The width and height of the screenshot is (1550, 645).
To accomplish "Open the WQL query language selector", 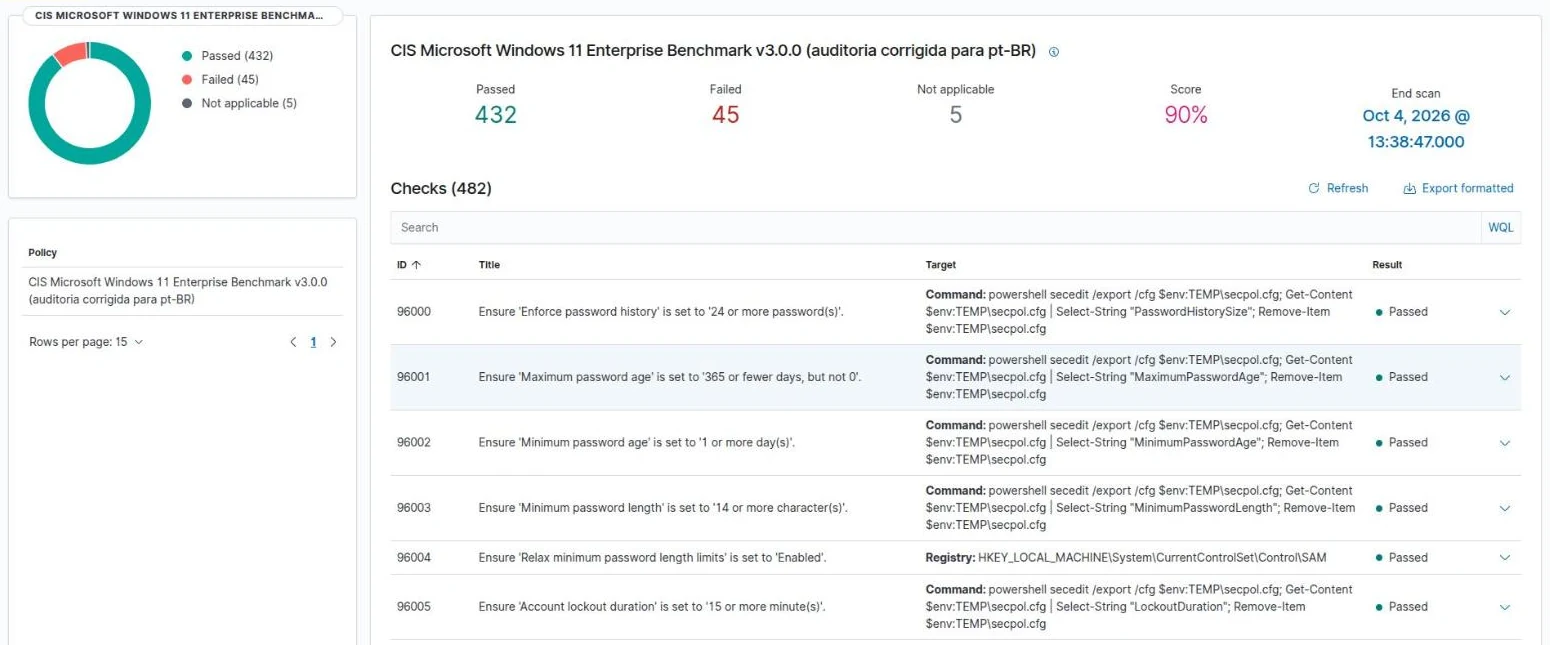I will 1500,227.
